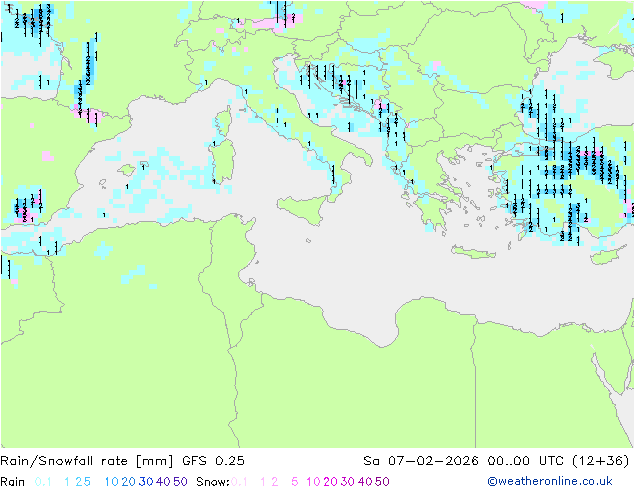Click the date "Sa 07-02-2026"

click(x=421, y=461)
